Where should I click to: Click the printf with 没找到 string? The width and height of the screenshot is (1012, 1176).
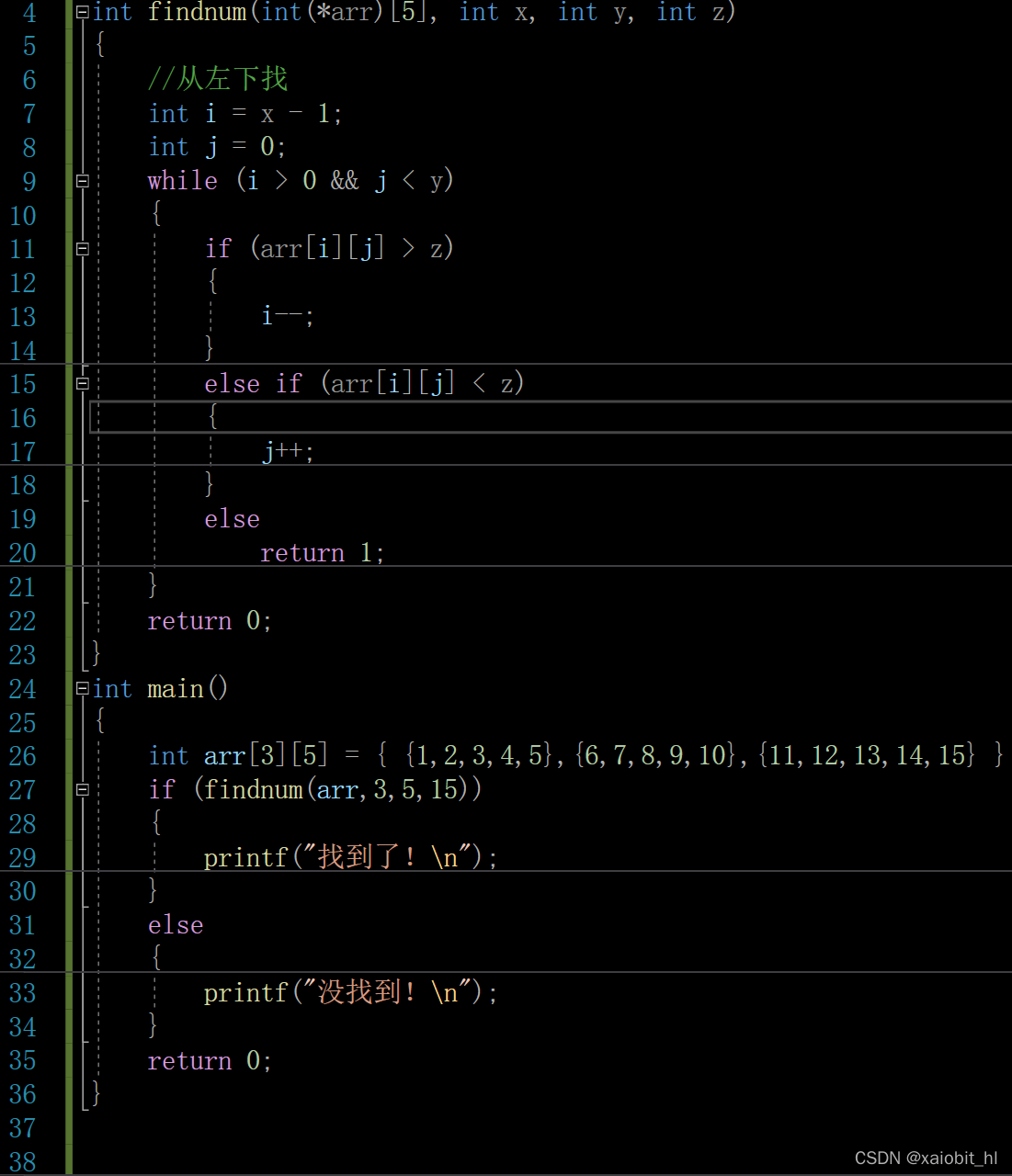(x=350, y=992)
